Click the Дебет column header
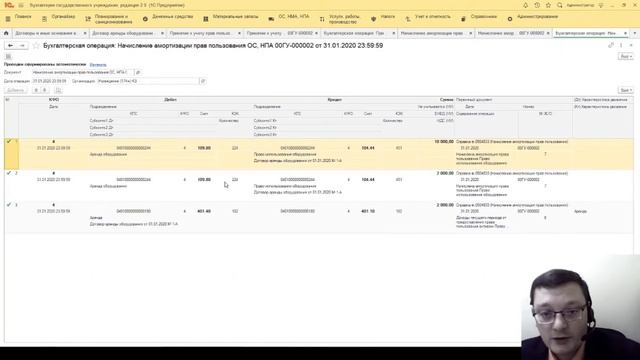 click(170, 100)
